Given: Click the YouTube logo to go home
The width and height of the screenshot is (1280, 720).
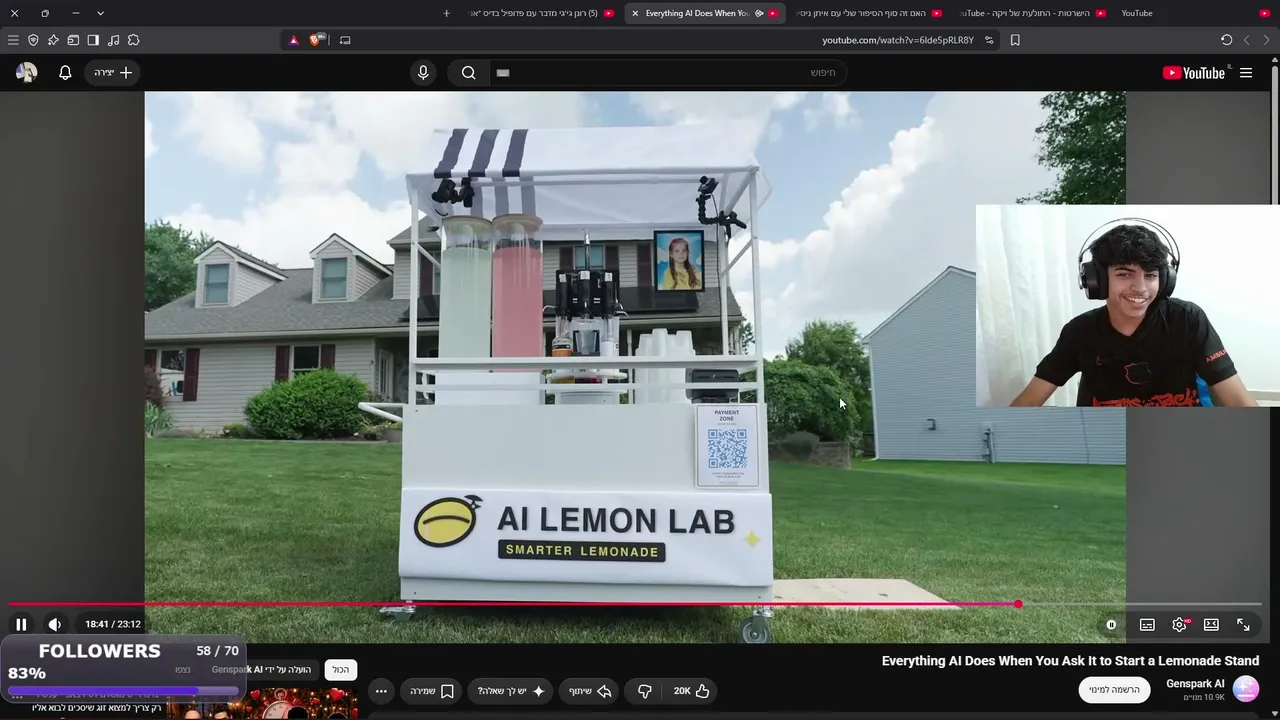Looking at the screenshot, I should [1194, 73].
